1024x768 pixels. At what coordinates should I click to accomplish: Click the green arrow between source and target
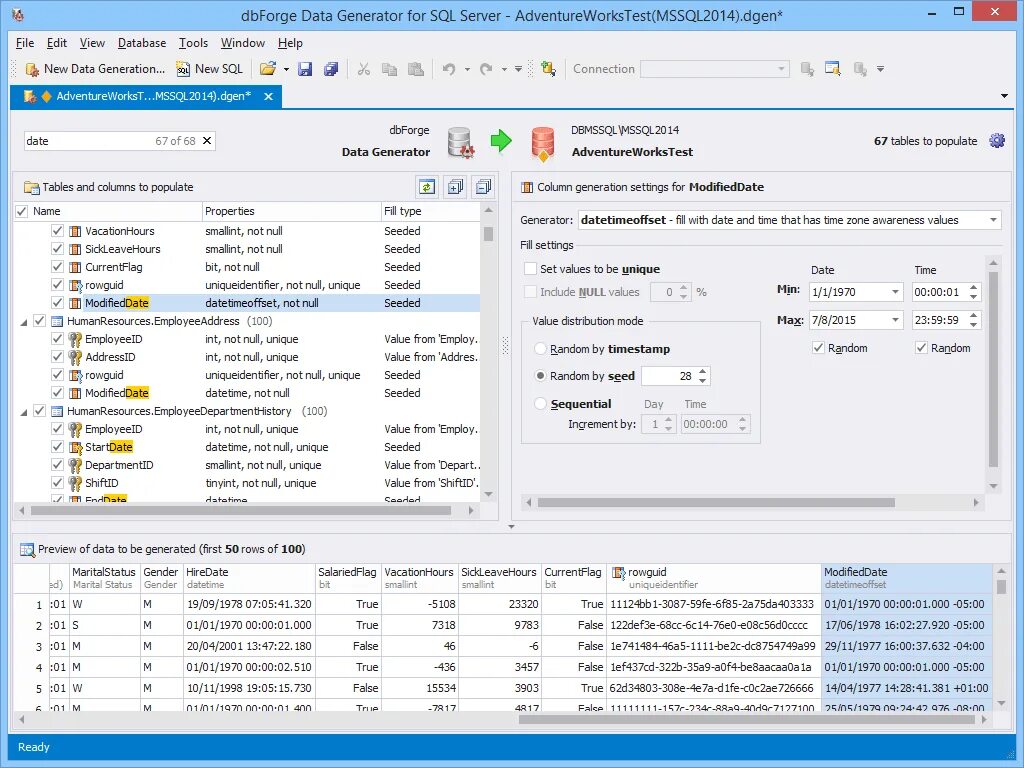[x=501, y=140]
